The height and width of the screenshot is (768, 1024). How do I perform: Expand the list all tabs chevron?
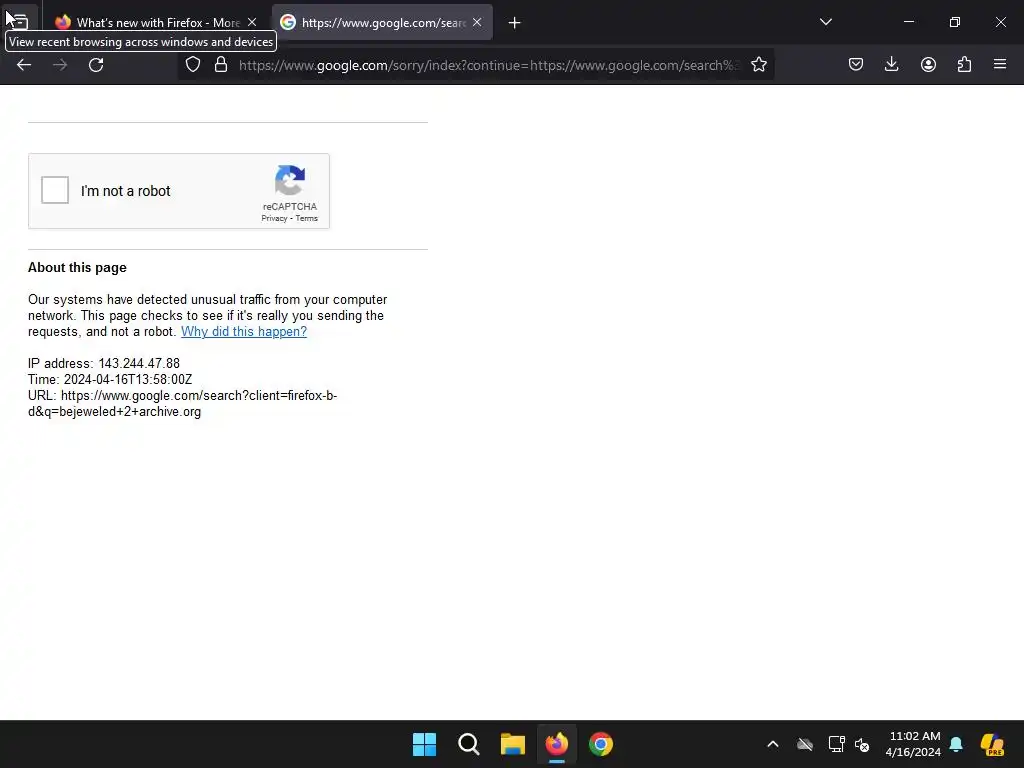click(x=825, y=22)
